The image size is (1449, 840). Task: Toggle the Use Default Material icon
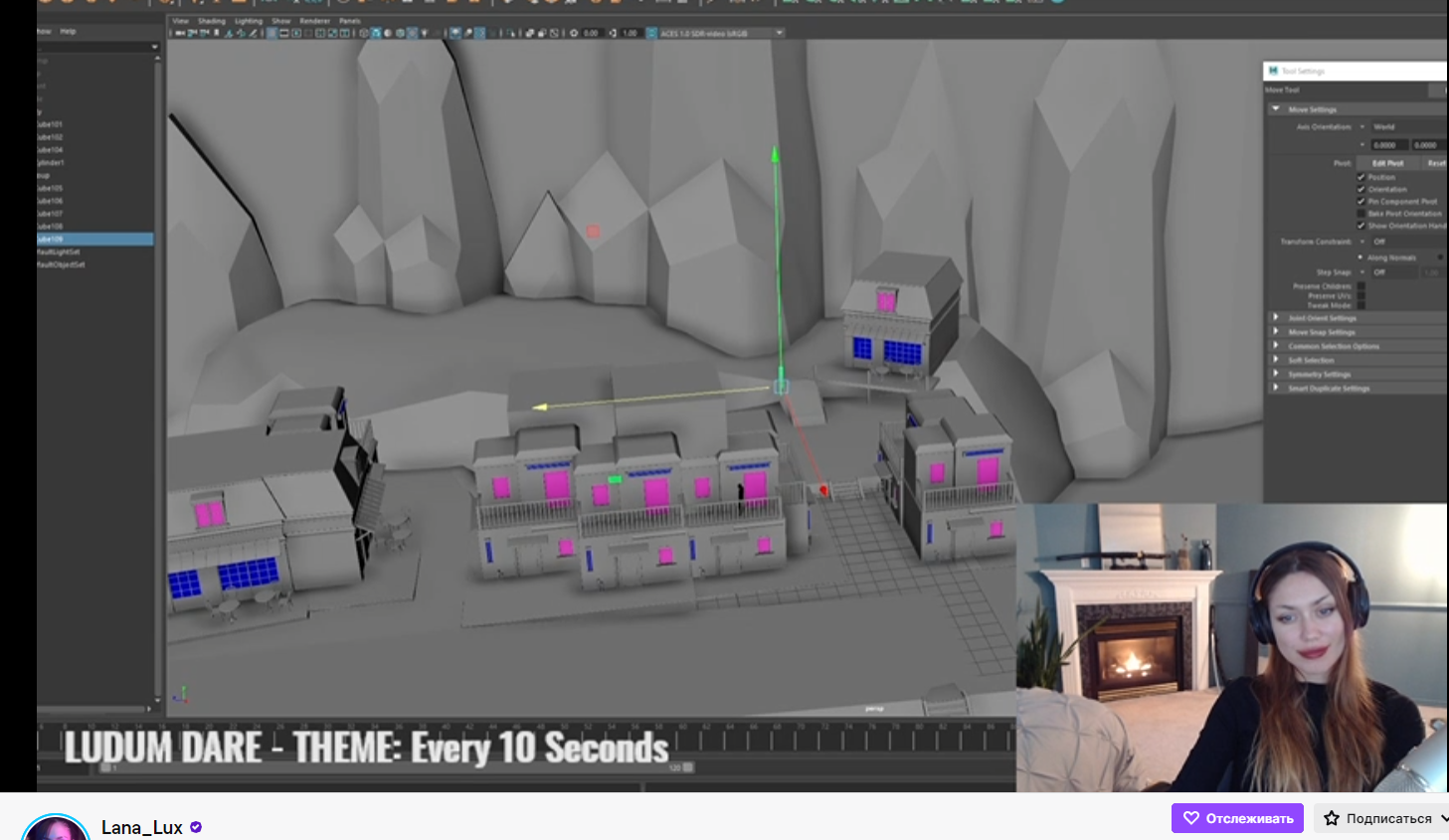[x=388, y=33]
